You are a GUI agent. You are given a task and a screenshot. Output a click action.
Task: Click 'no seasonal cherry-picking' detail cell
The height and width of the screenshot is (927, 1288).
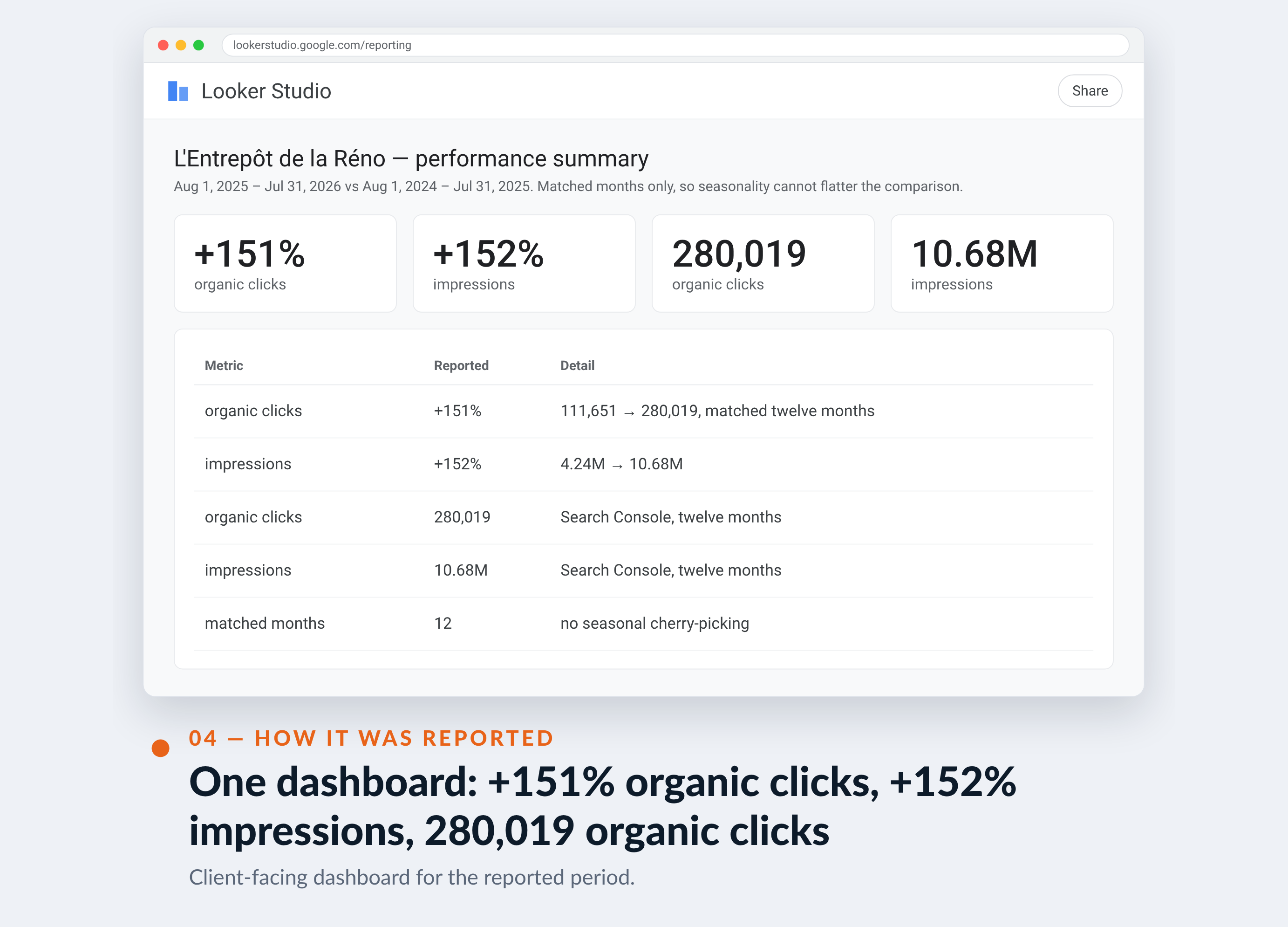654,624
